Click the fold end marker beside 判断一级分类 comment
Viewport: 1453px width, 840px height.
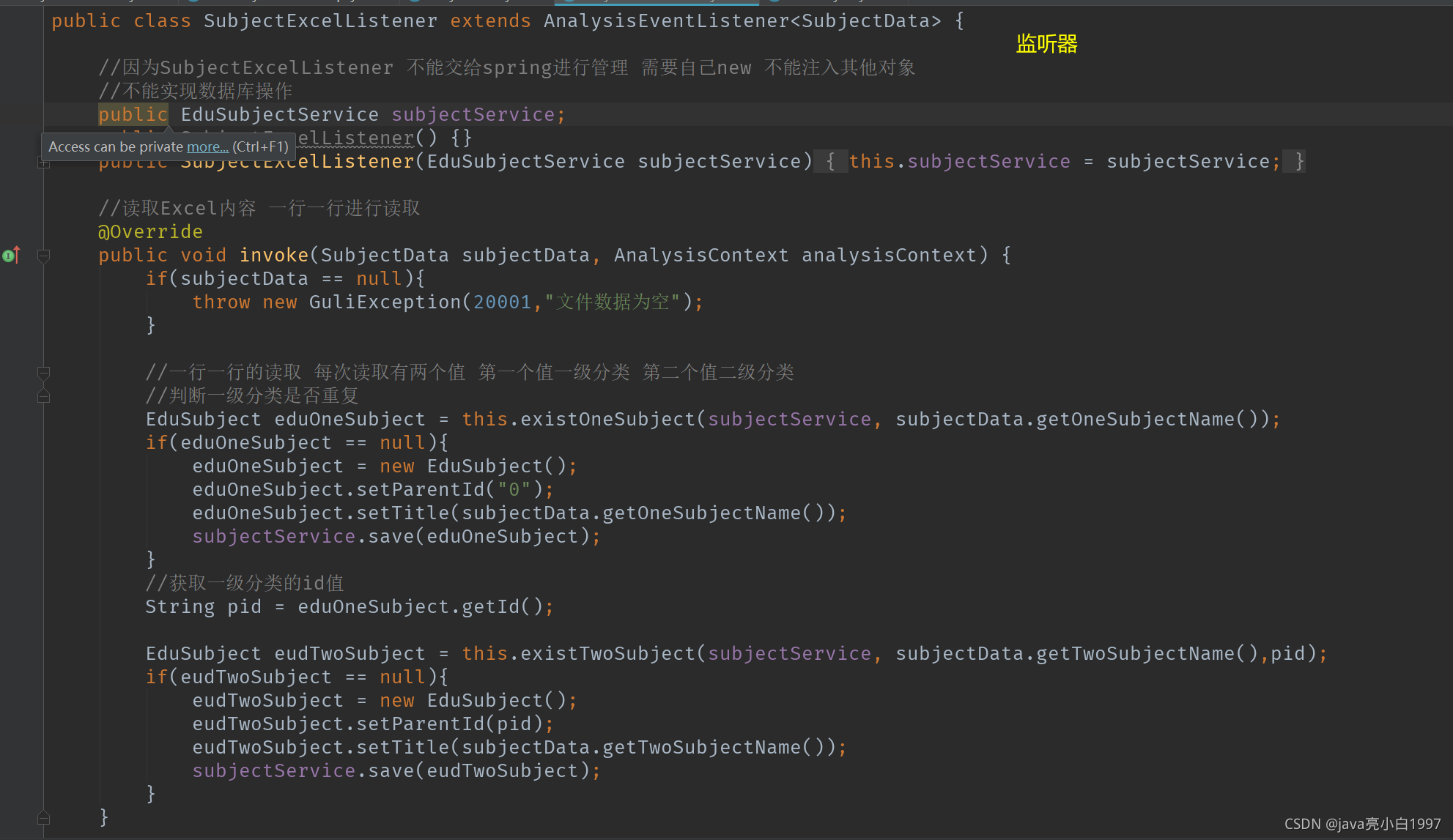44,396
